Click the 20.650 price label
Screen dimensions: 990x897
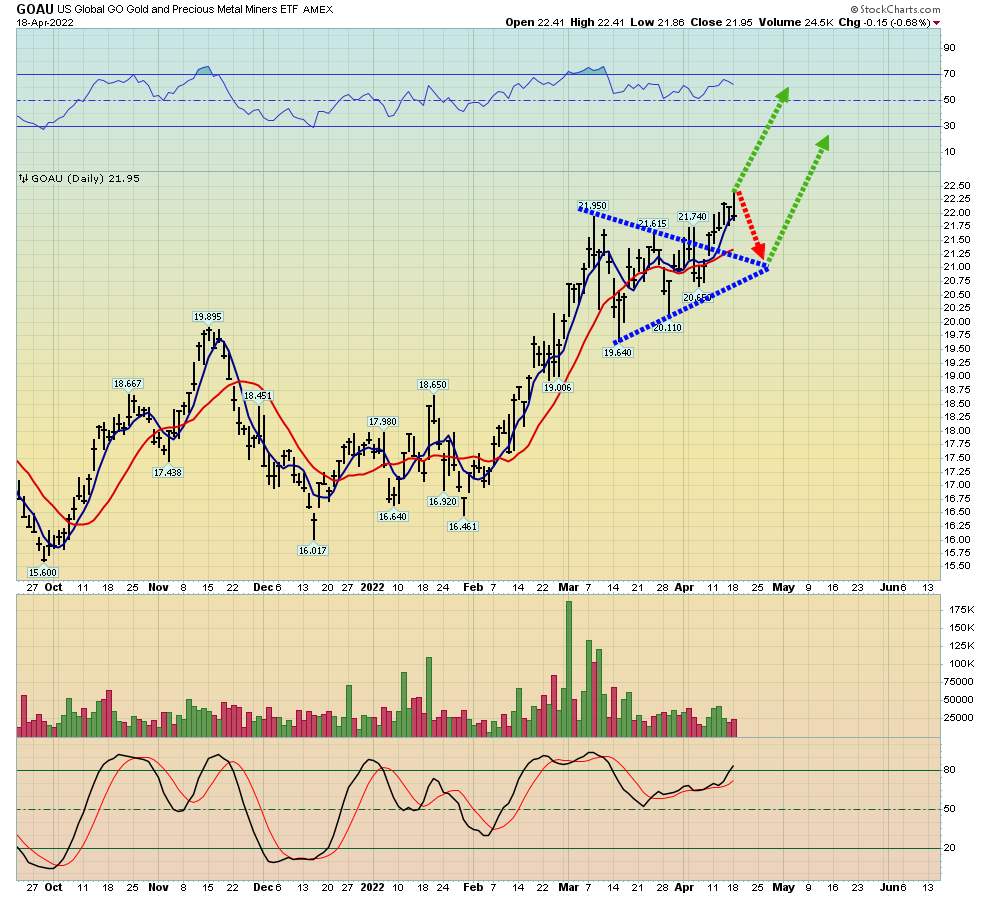point(697,297)
